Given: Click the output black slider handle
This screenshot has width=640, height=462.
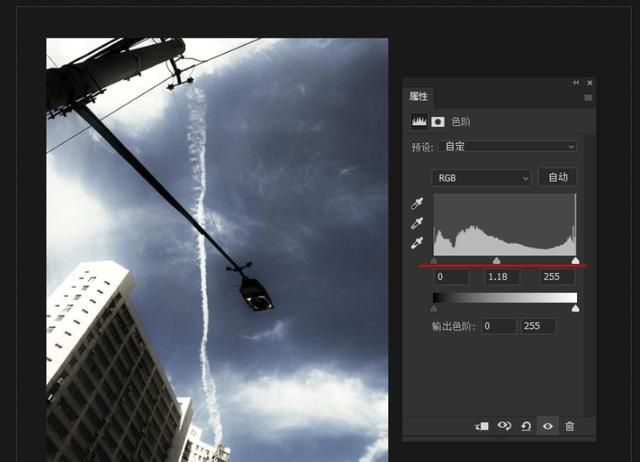Looking at the screenshot, I should point(434,308).
